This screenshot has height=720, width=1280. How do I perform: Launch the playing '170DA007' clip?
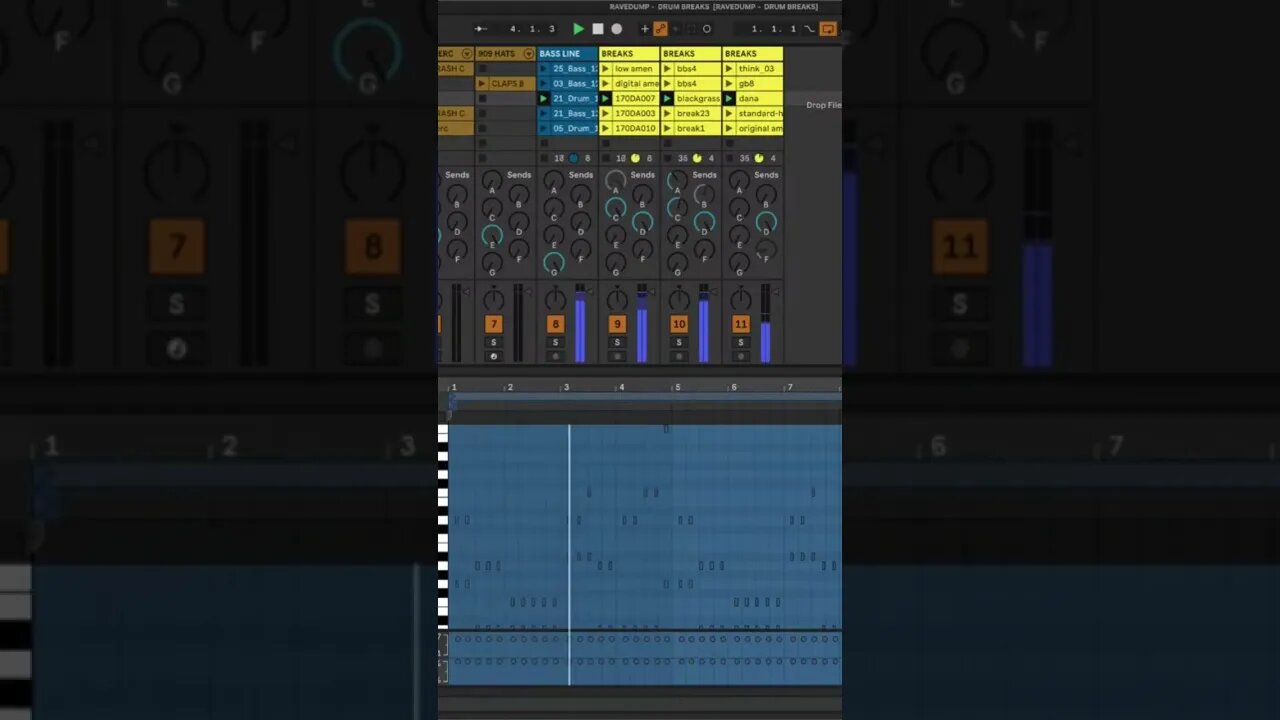[605, 99]
